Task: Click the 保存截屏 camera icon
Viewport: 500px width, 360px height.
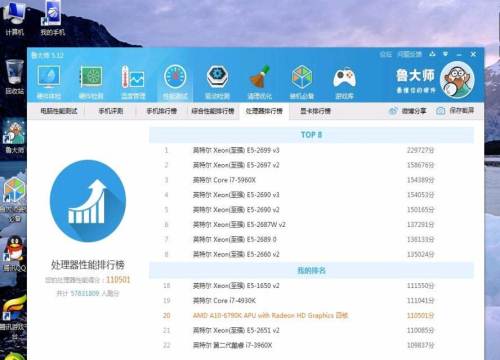Action: point(440,111)
